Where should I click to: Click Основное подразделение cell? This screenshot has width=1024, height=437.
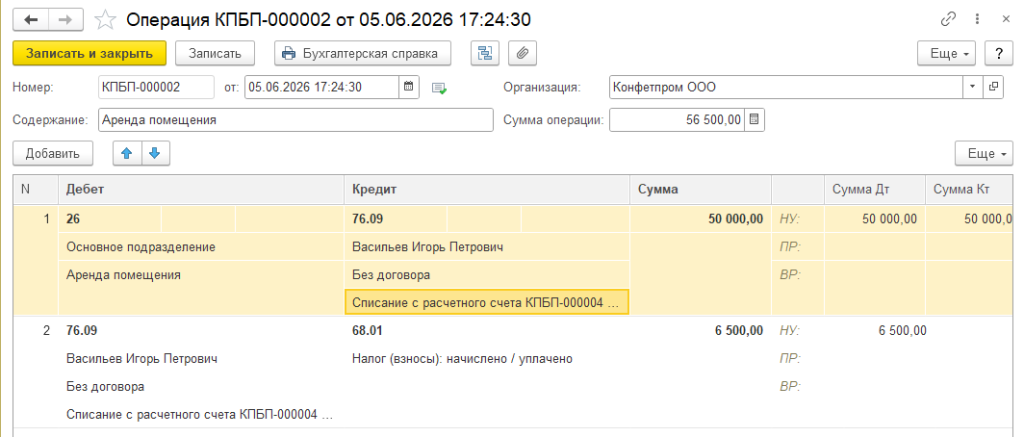tap(202, 247)
